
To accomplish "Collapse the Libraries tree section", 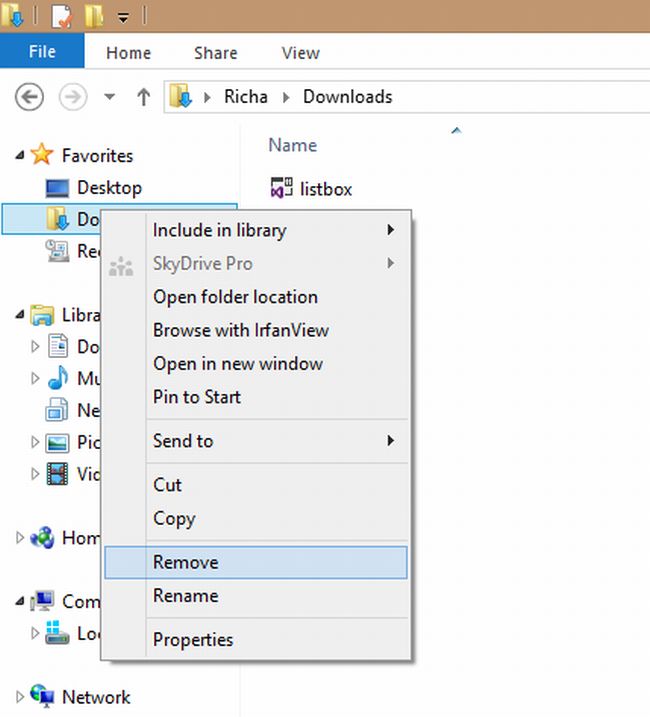I will (20, 315).
